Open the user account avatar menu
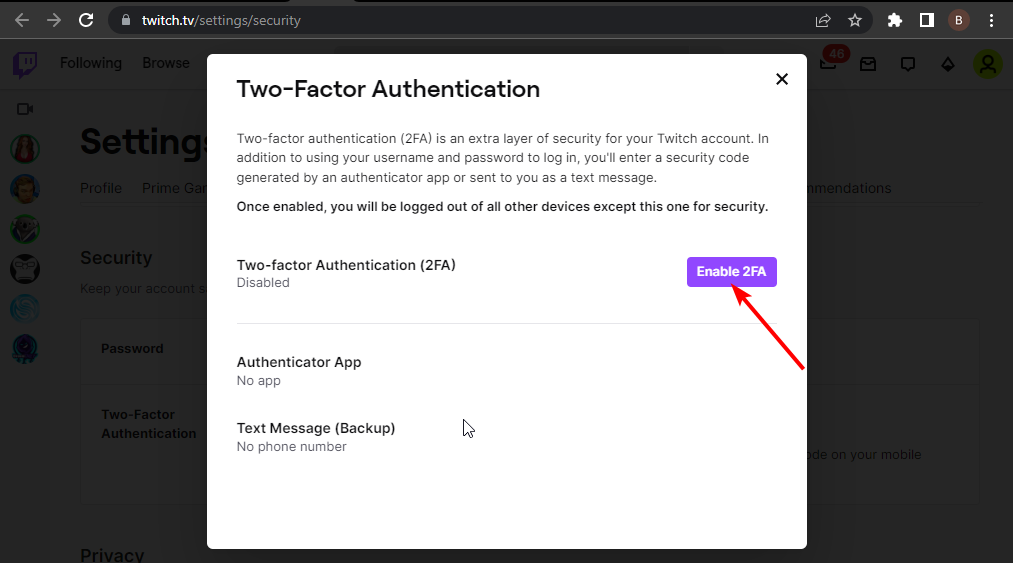The height and width of the screenshot is (563, 1013). coord(988,64)
